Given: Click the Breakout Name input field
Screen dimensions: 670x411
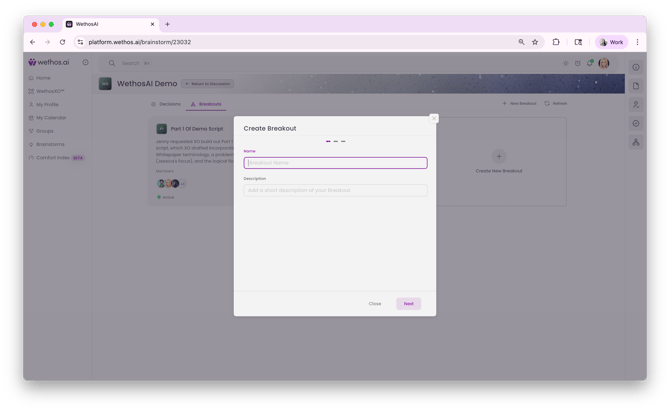Looking at the screenshot, I should 335,163.
